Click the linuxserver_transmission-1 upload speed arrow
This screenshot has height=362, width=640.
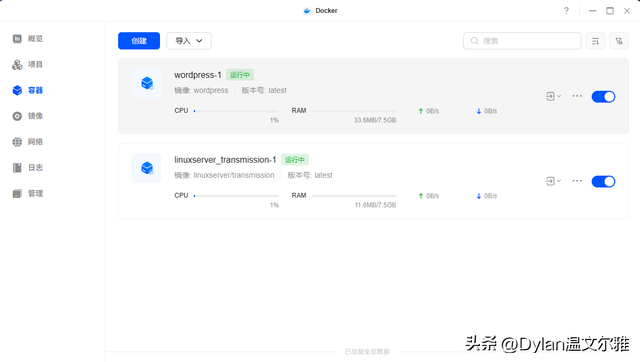421,196
